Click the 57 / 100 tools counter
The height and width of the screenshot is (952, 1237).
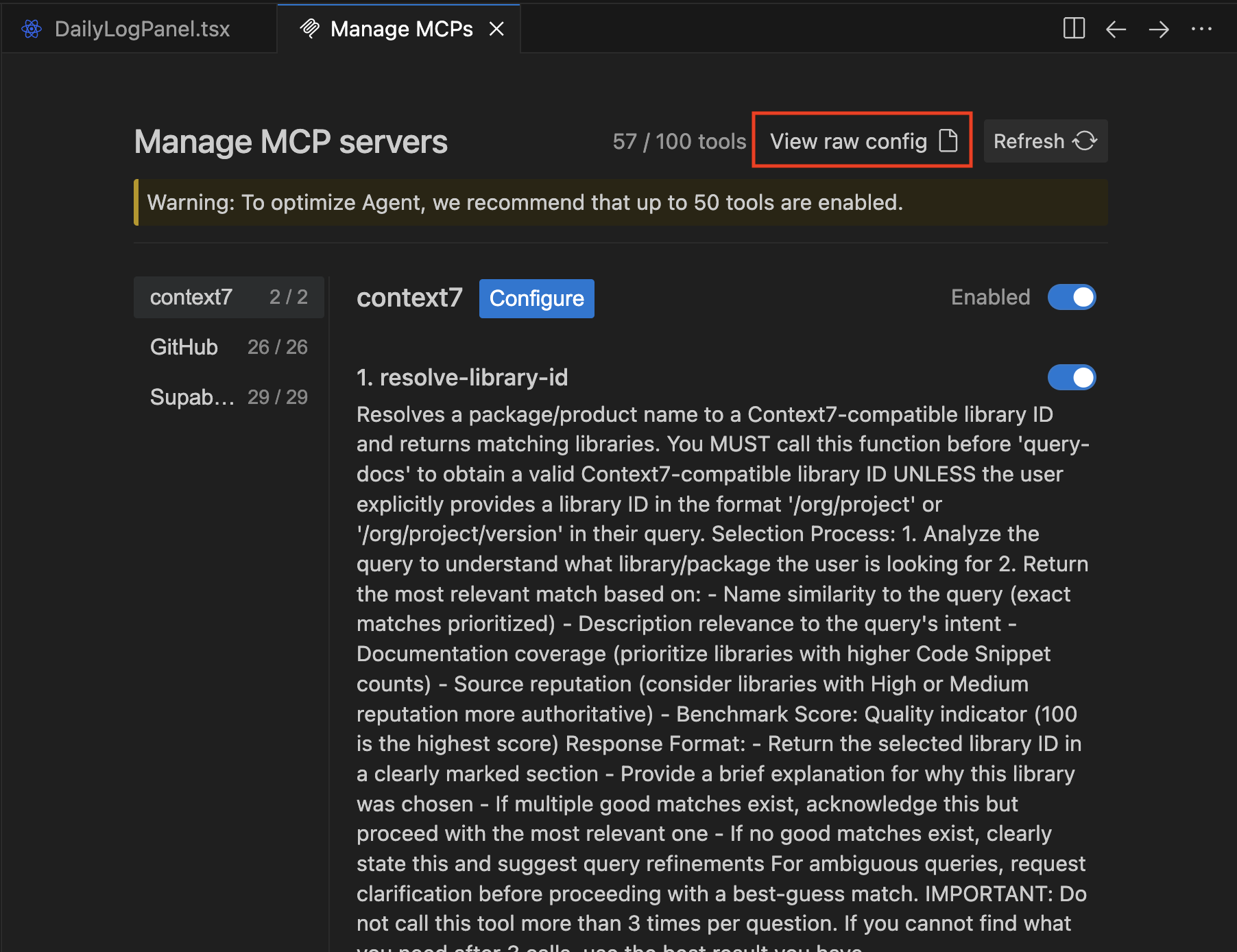(679, 141)
